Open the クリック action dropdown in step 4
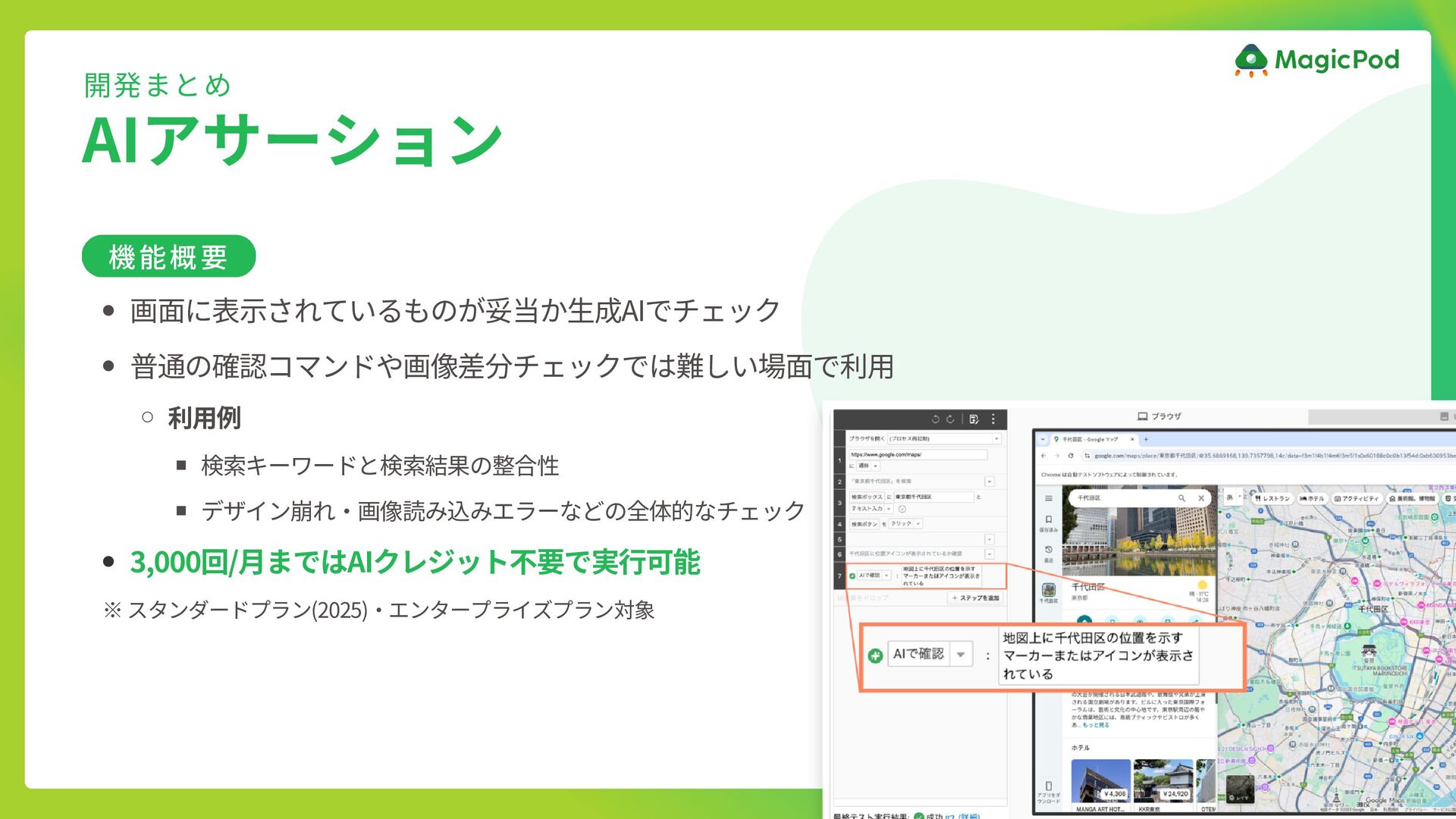 (918, 524)
